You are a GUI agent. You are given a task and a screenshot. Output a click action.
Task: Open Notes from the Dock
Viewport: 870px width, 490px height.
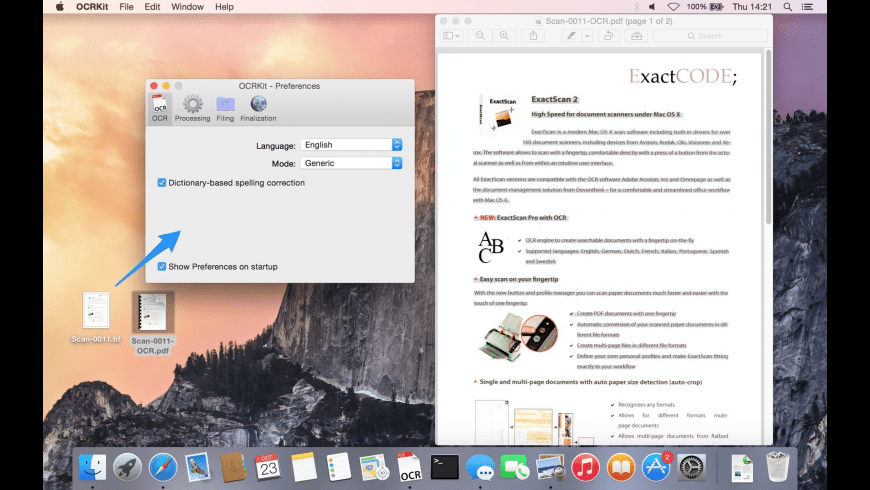coord(304,467)
